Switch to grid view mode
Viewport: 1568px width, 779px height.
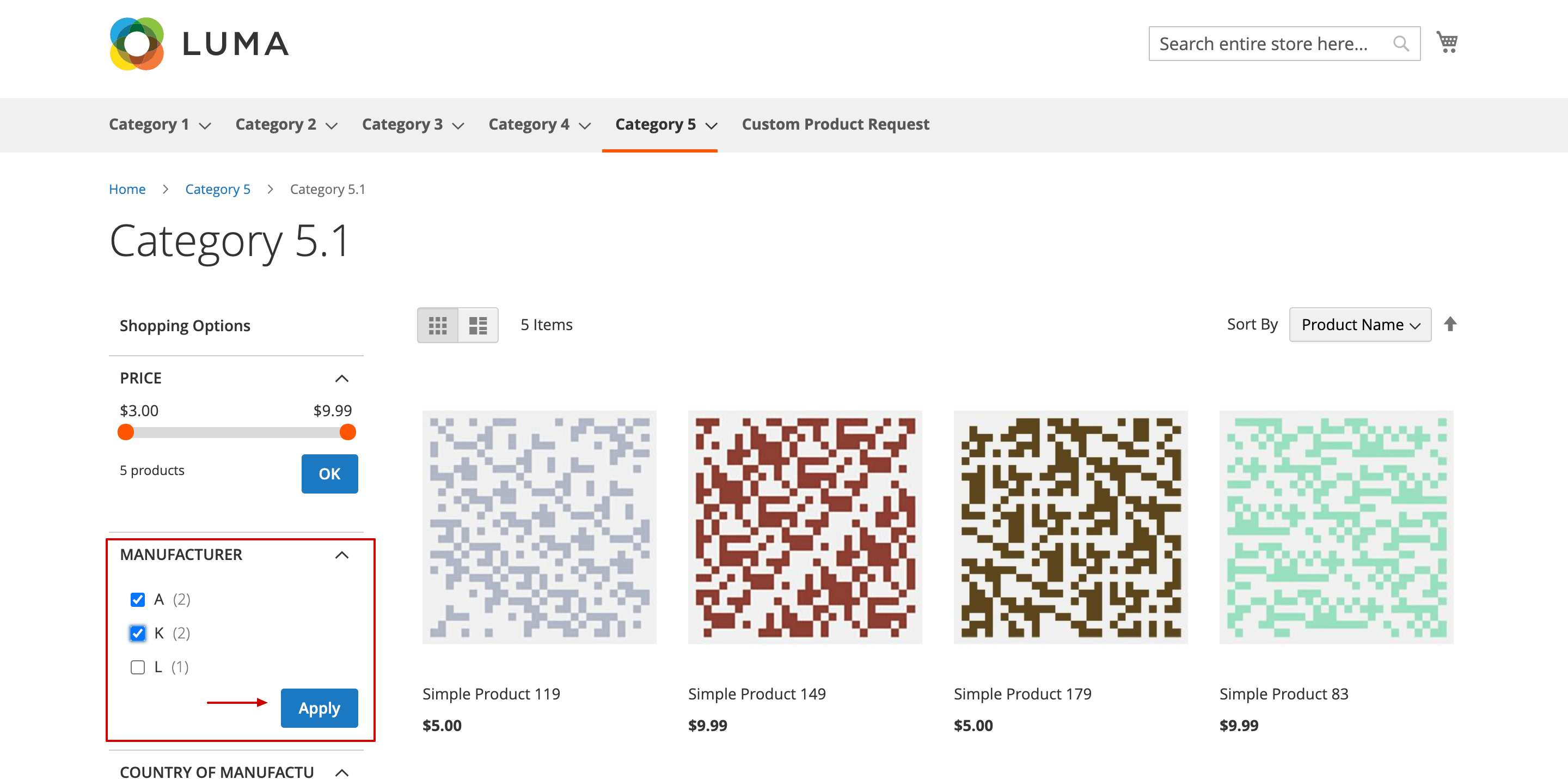pyautogui.click(x=438, y=325)
